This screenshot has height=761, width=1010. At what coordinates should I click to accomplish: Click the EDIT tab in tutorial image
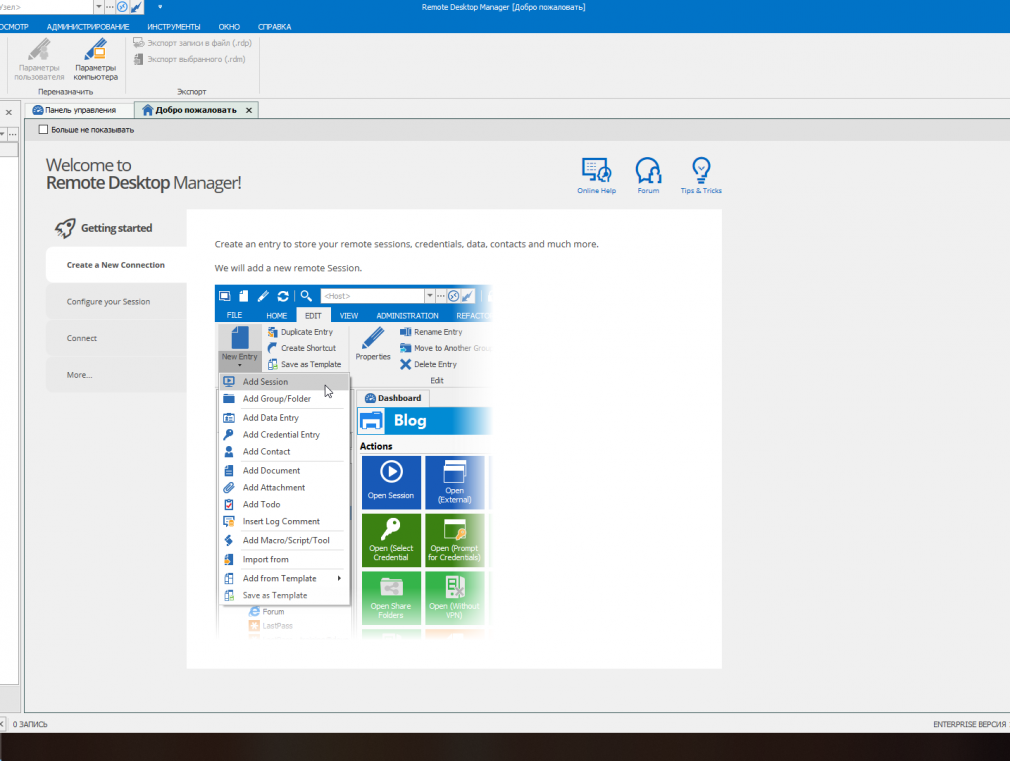[313, 316]
